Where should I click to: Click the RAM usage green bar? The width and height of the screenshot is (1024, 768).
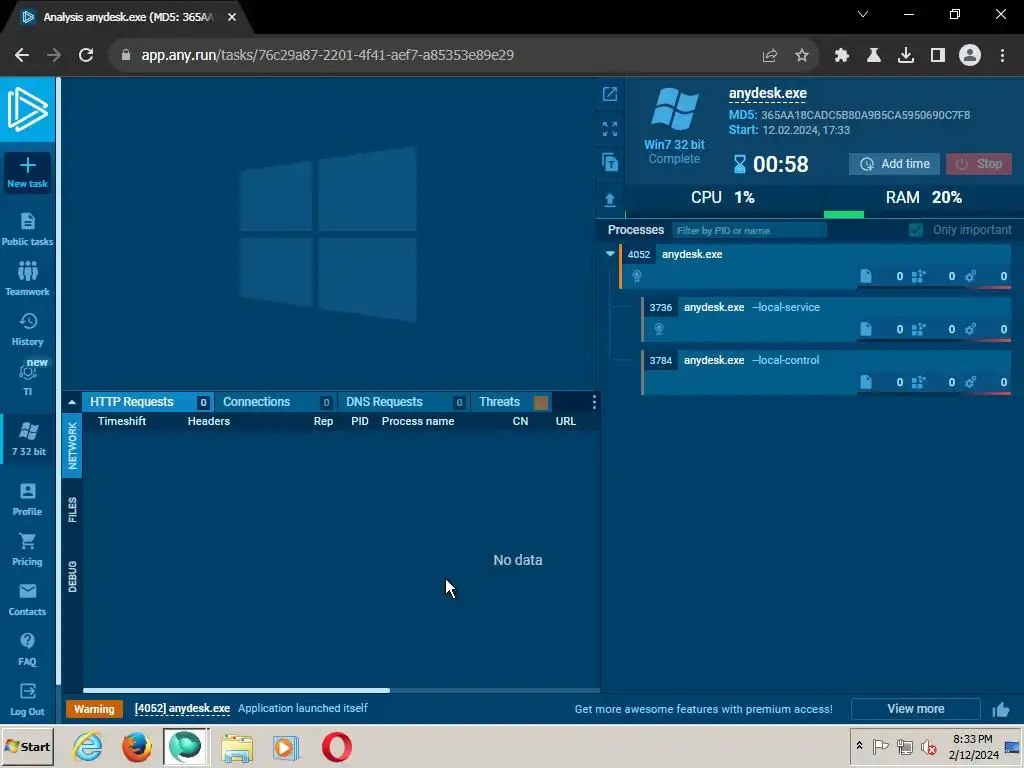(844, 214)
